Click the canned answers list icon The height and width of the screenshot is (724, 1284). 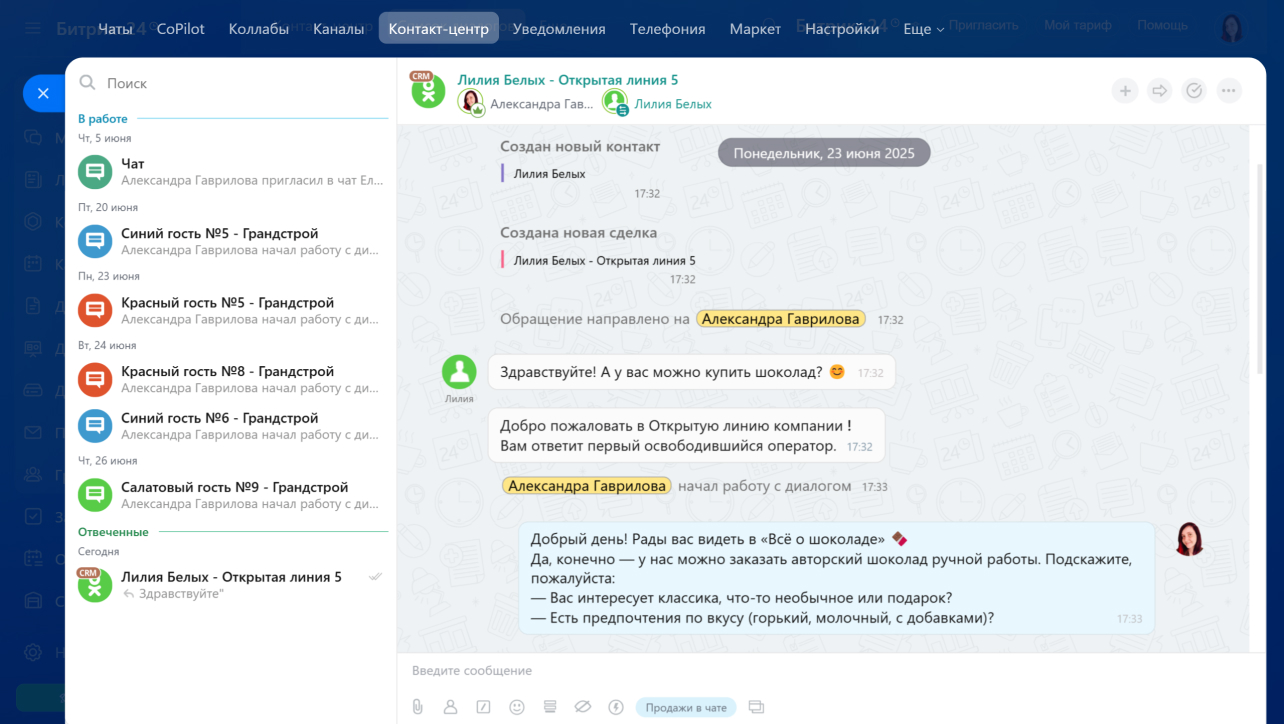tap(549, 707)
